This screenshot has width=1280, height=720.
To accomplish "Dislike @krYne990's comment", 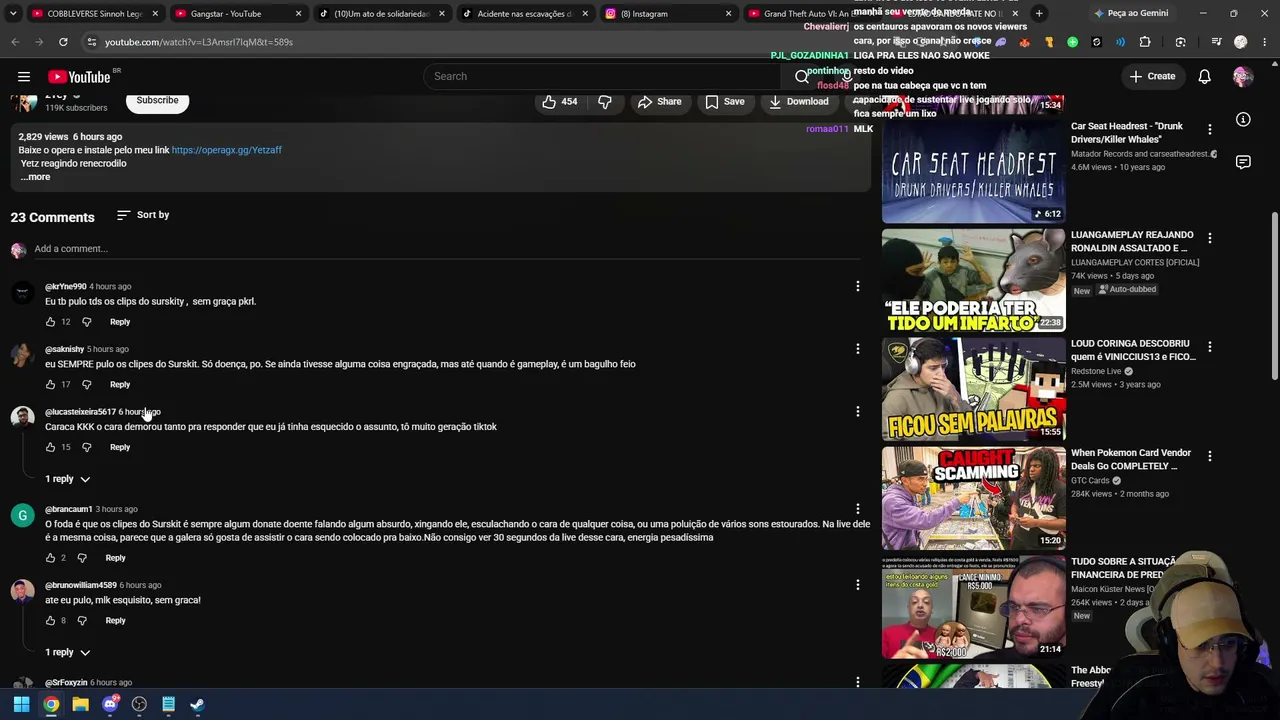I will (x=86, y=322).
